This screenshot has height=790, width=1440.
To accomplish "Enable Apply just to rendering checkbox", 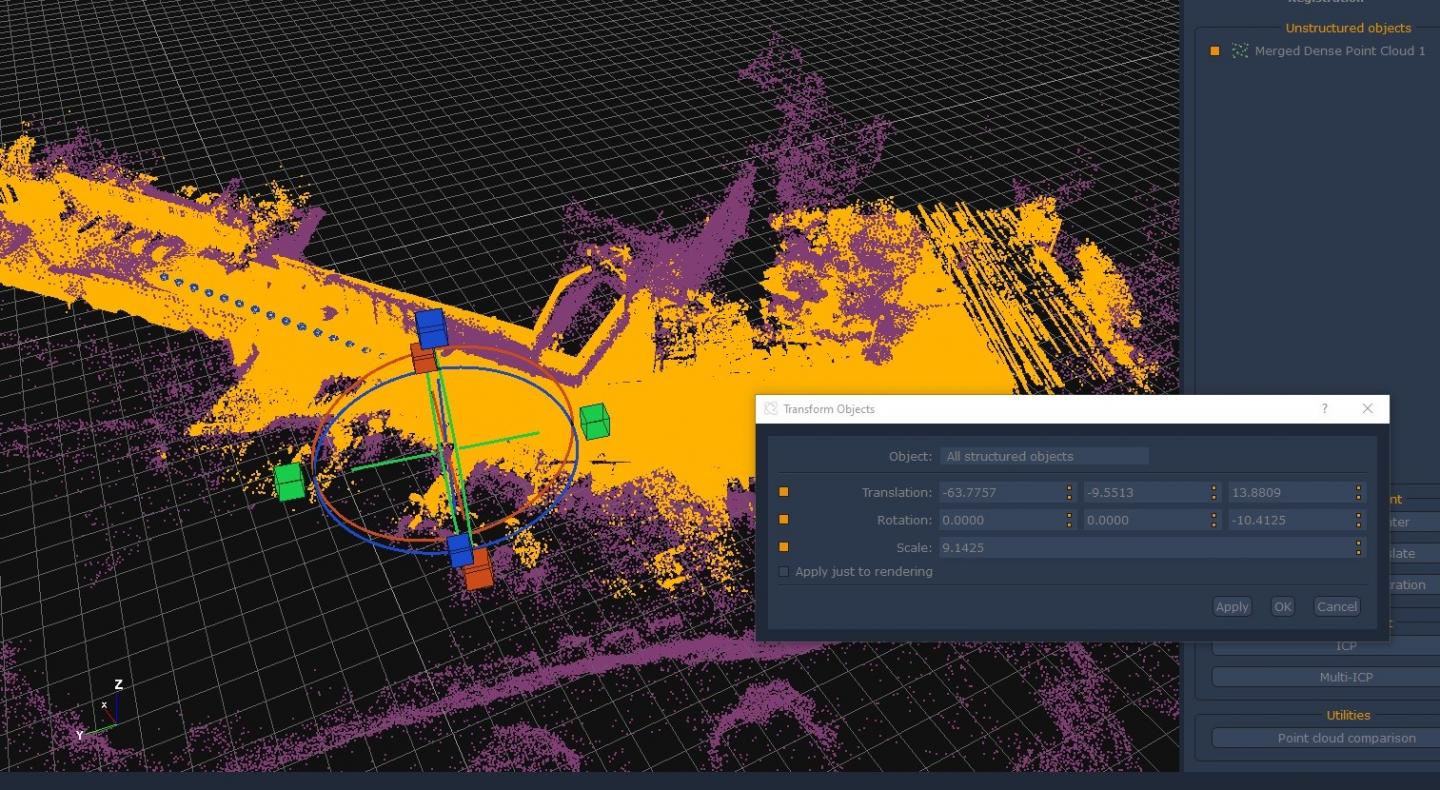I will click(783, 572).
